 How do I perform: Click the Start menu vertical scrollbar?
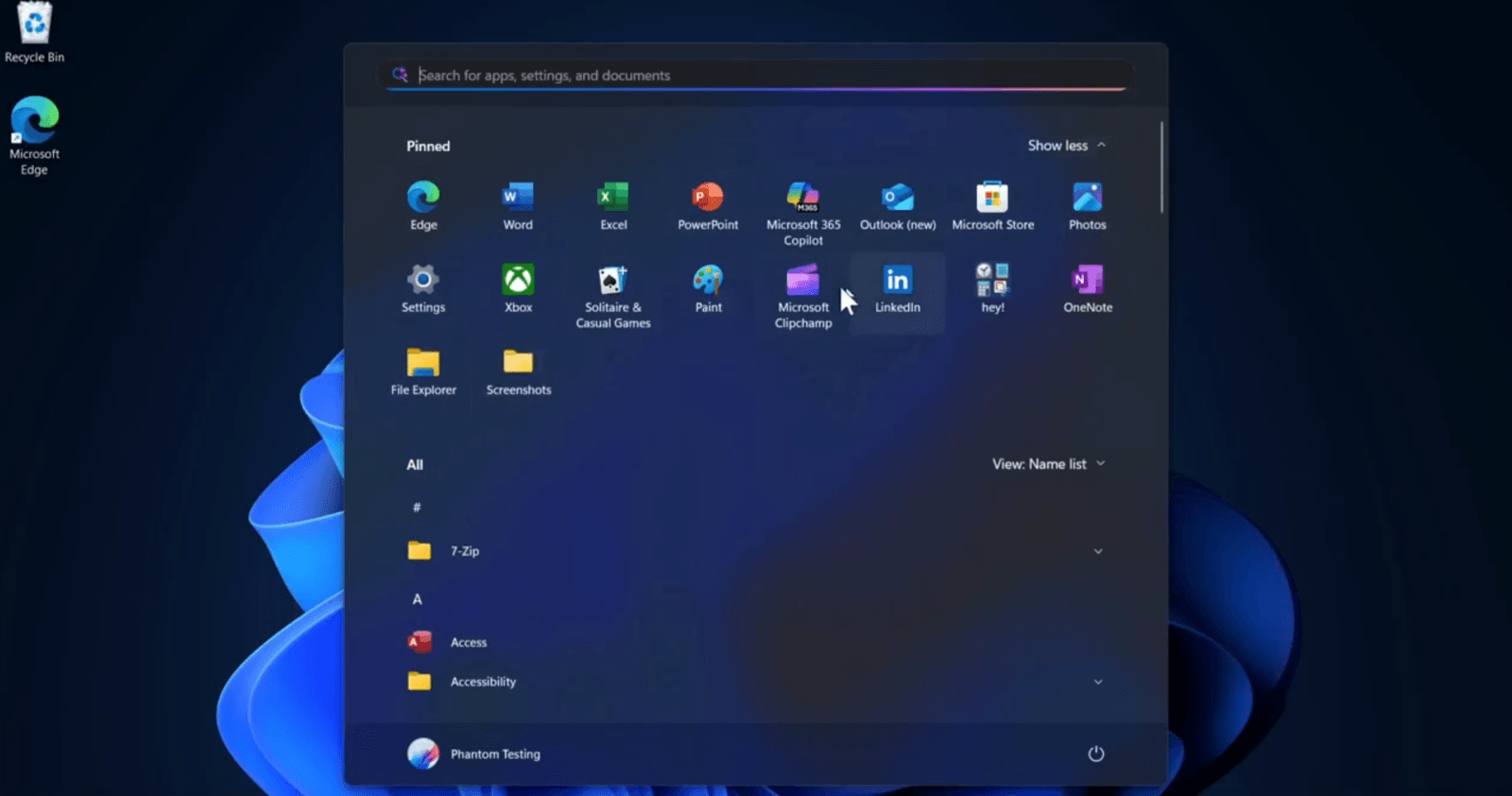(1161, 166)
